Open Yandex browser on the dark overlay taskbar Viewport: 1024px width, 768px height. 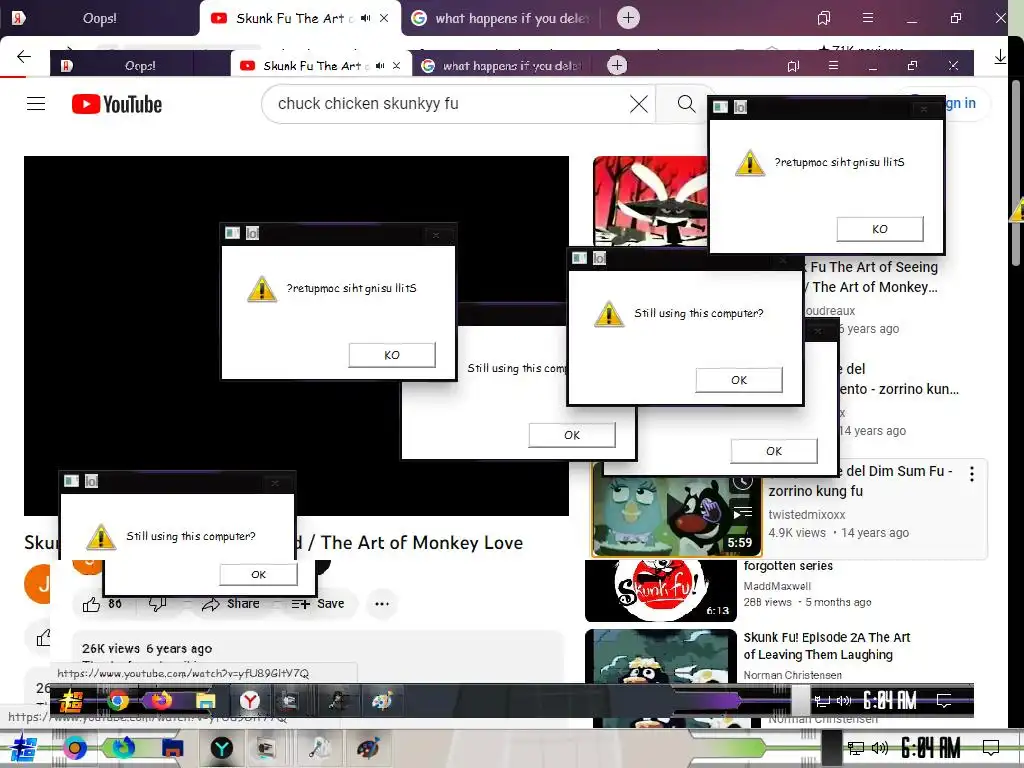249,701
